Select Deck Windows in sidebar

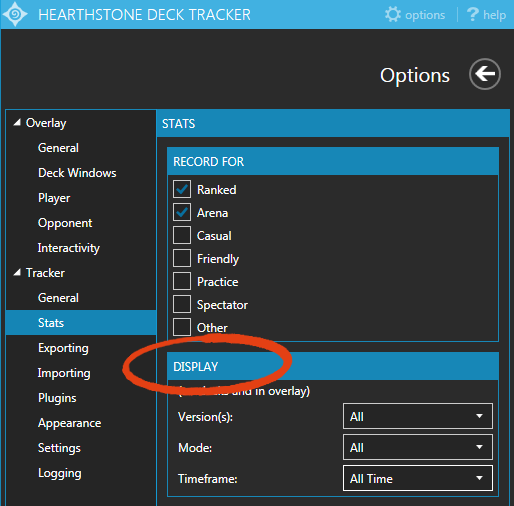pyautogui.click(x=77, y=173)
